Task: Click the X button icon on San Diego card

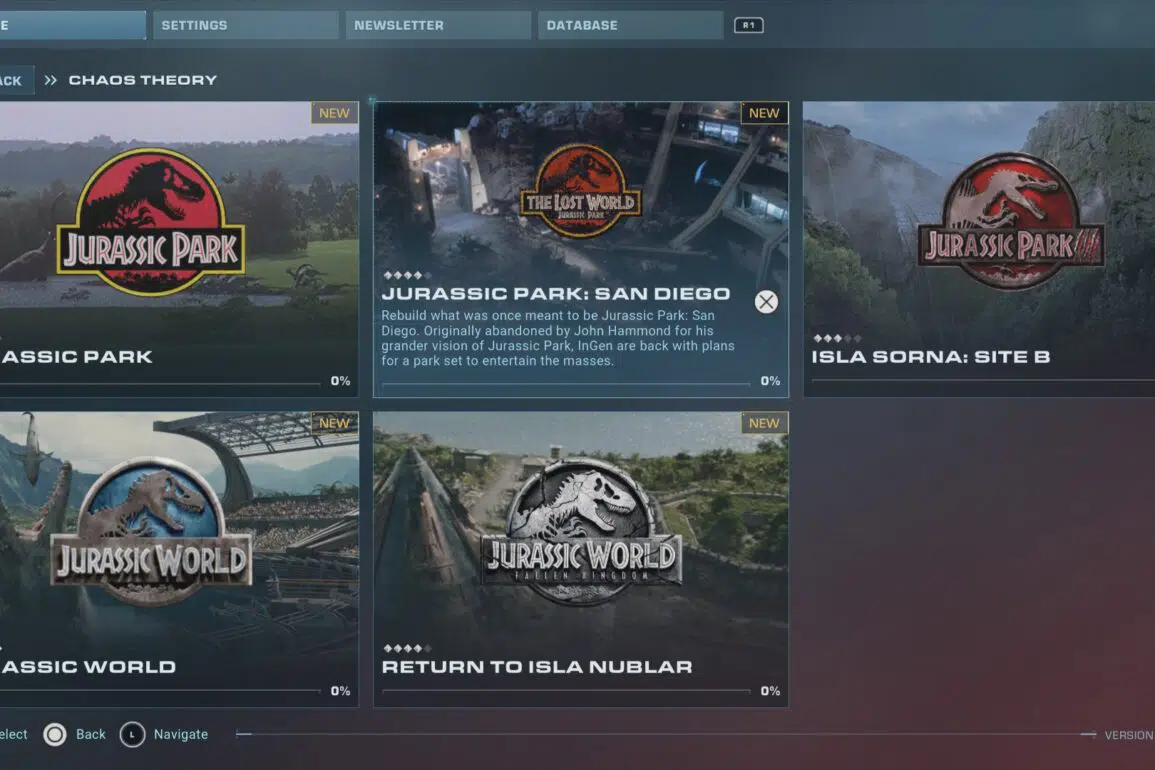Action: tap(766, 302)
